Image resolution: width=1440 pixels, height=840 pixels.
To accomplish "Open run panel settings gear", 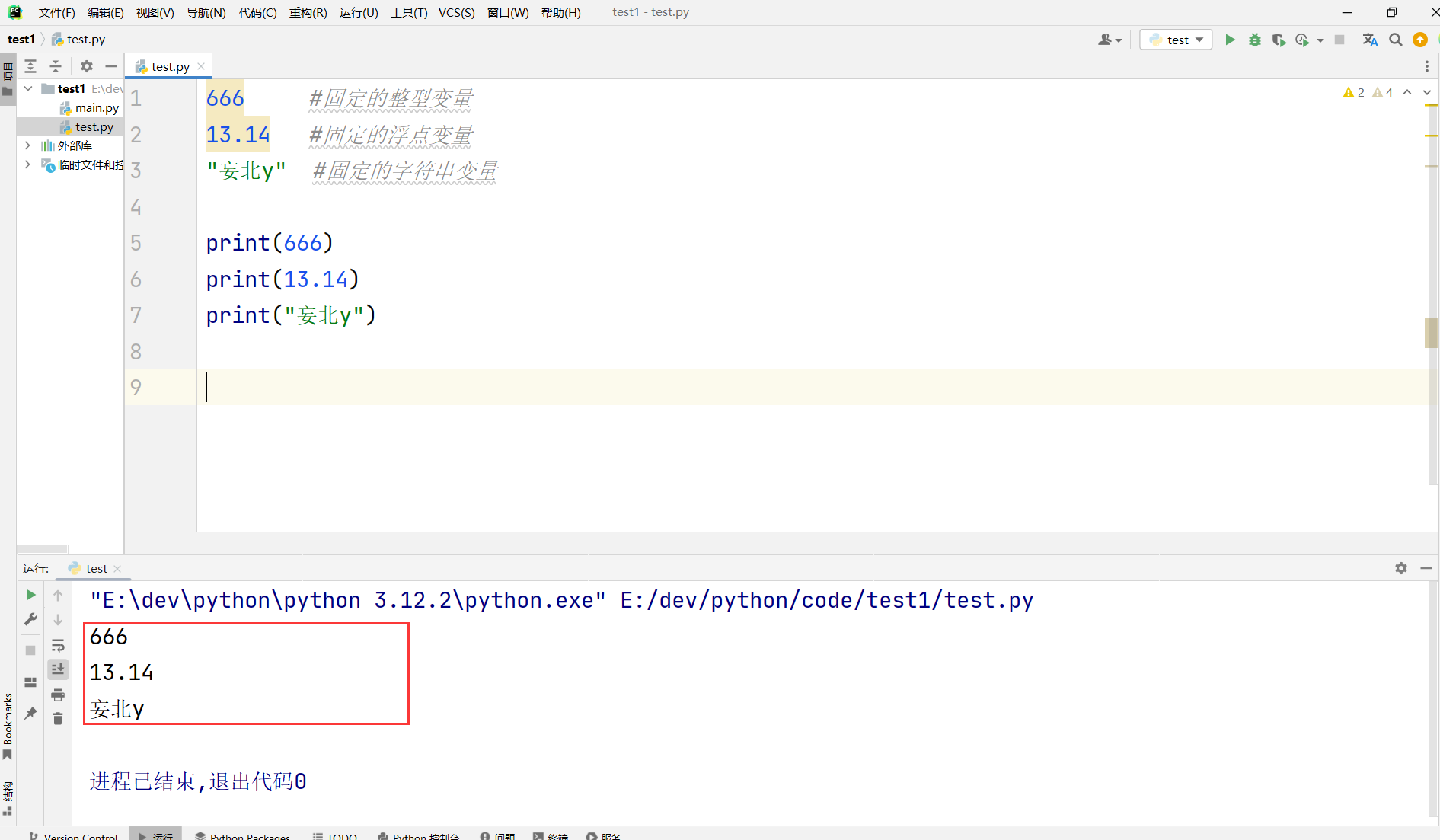I will point(1401,568).
